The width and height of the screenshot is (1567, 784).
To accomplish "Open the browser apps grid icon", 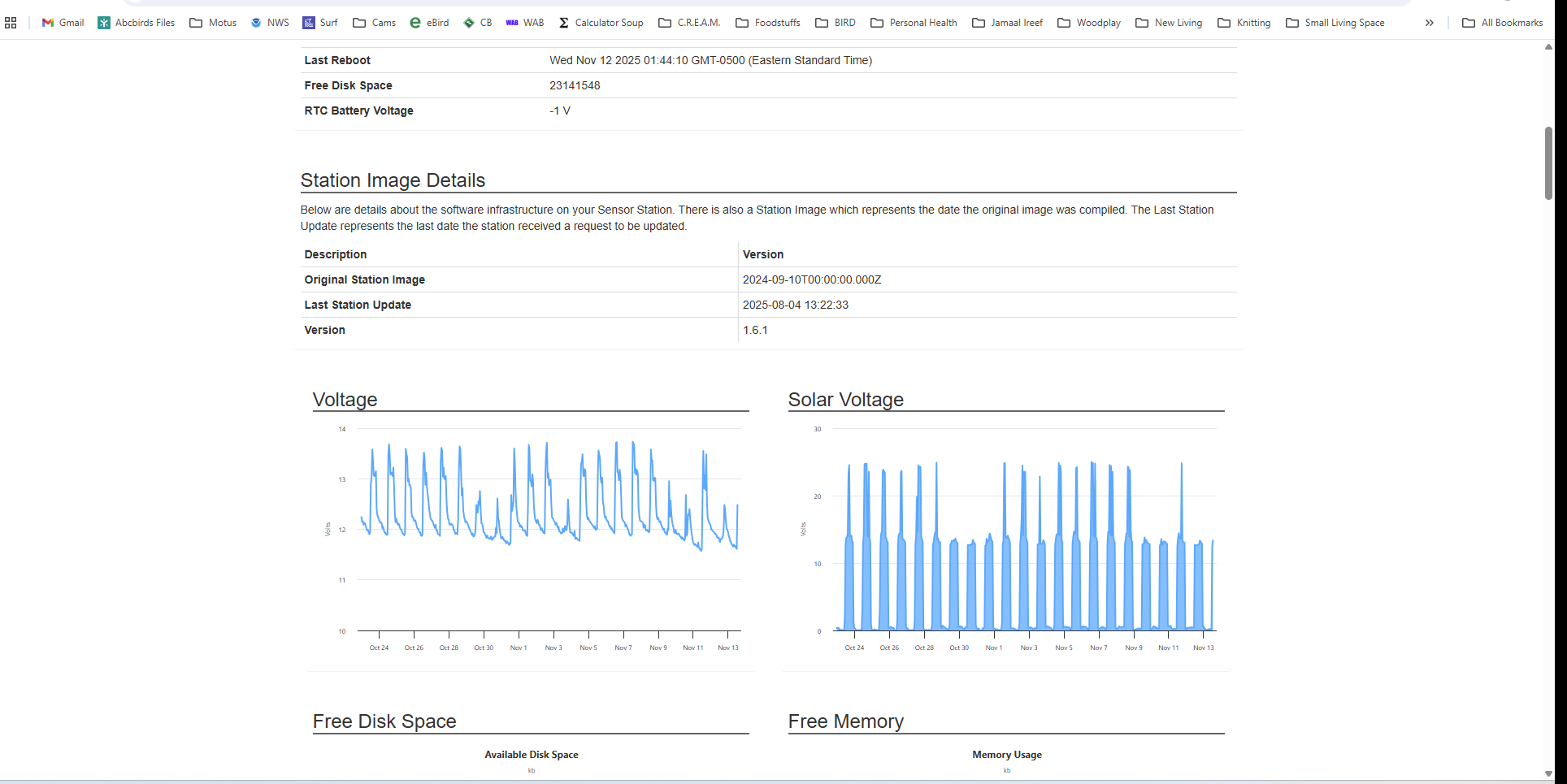I will click(11, 23).
